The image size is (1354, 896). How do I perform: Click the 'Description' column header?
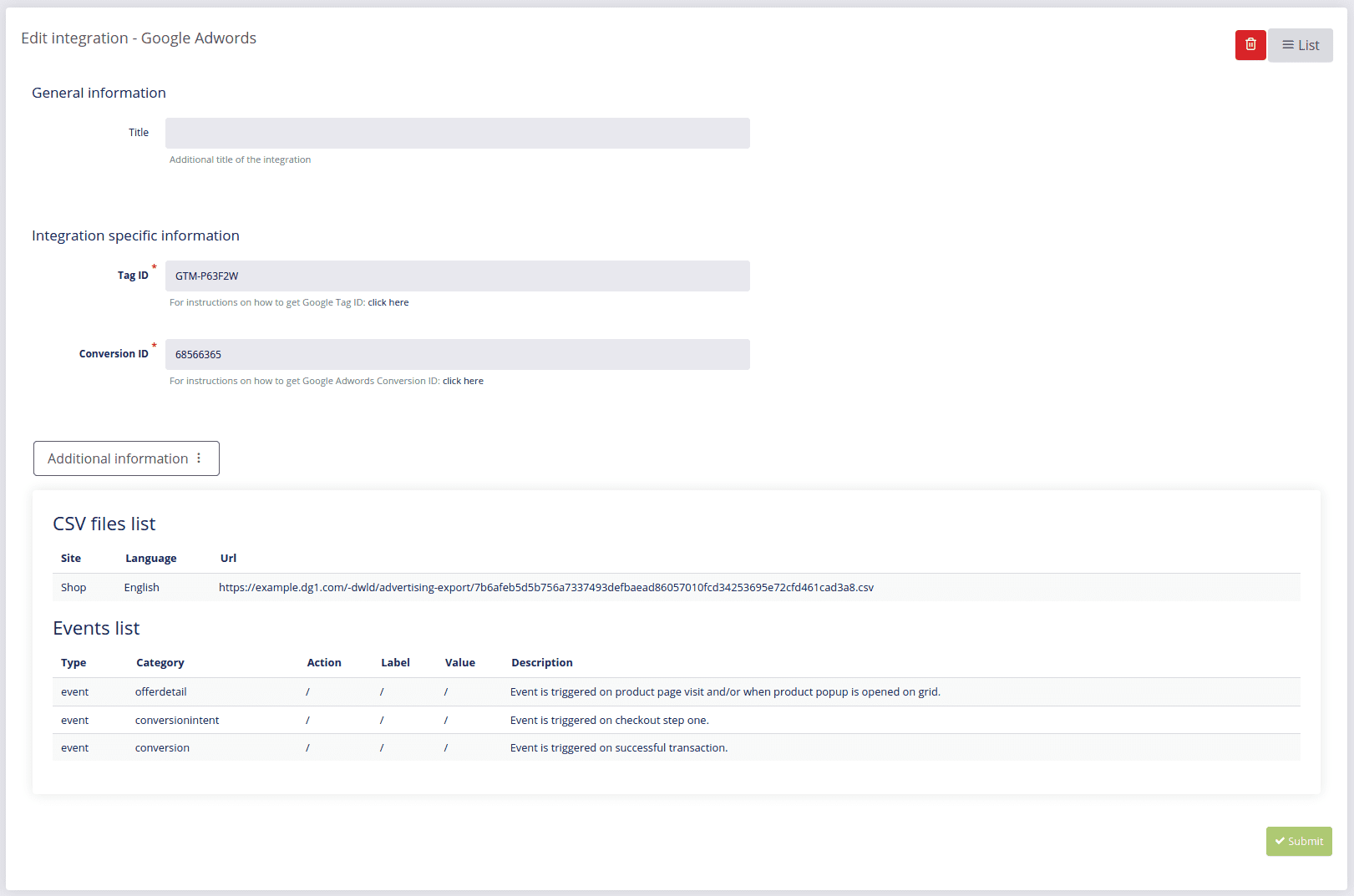[542, 662]
